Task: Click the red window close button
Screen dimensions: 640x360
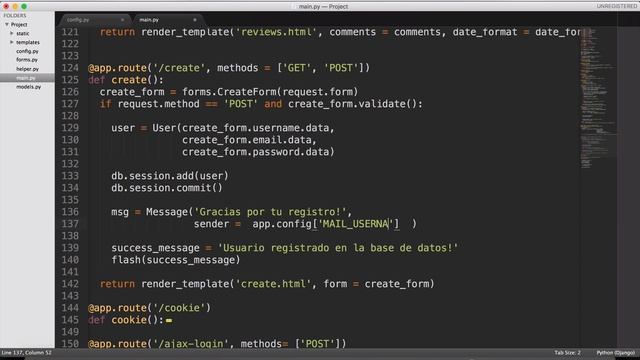Action: point(6,7)
